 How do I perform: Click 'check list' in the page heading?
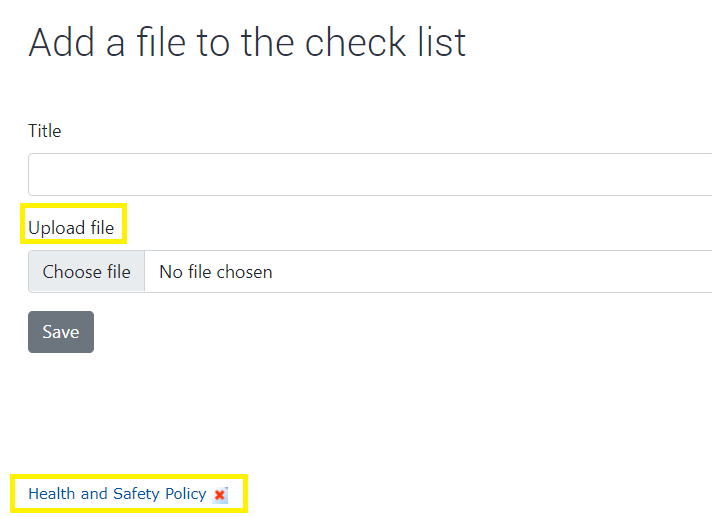point(385,42)
